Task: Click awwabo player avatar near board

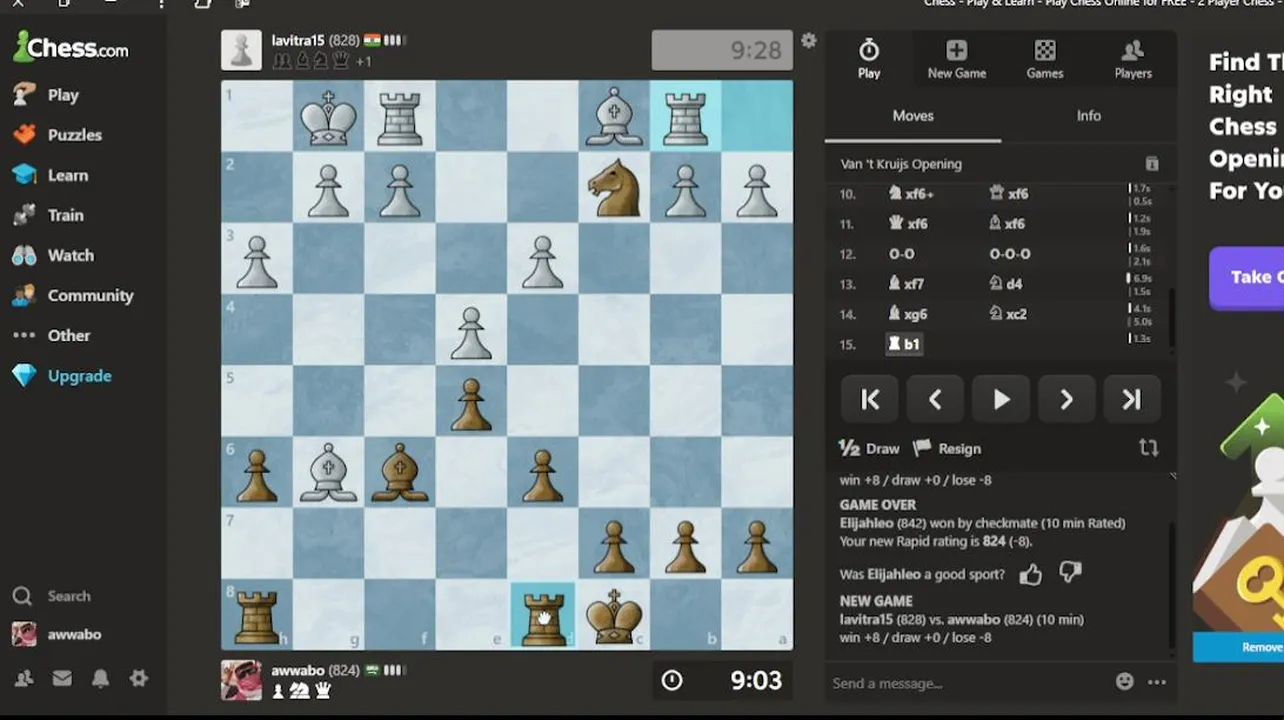Action: point(241,680)
